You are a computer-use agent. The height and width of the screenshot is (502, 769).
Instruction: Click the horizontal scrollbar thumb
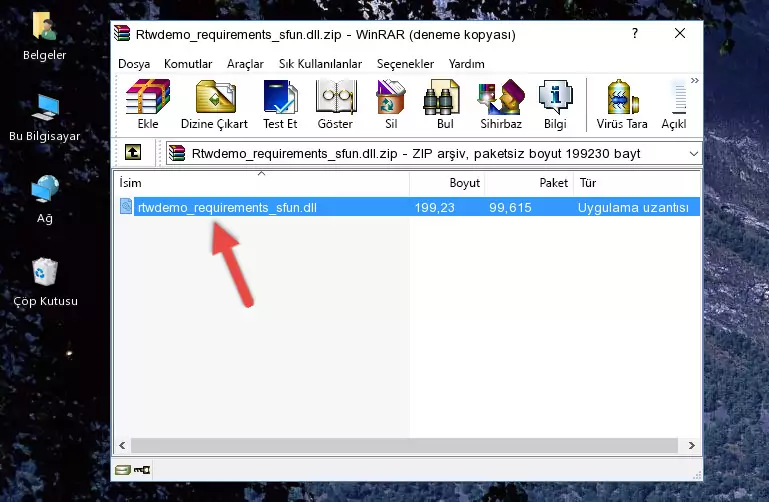point(404,446)
